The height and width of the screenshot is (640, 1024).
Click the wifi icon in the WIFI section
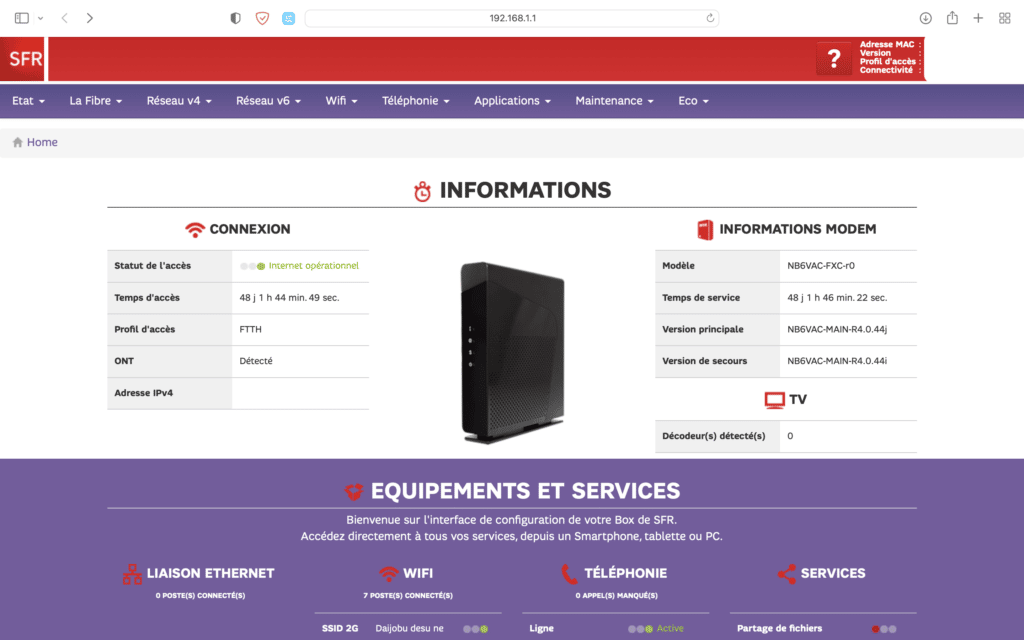(389, 573)
